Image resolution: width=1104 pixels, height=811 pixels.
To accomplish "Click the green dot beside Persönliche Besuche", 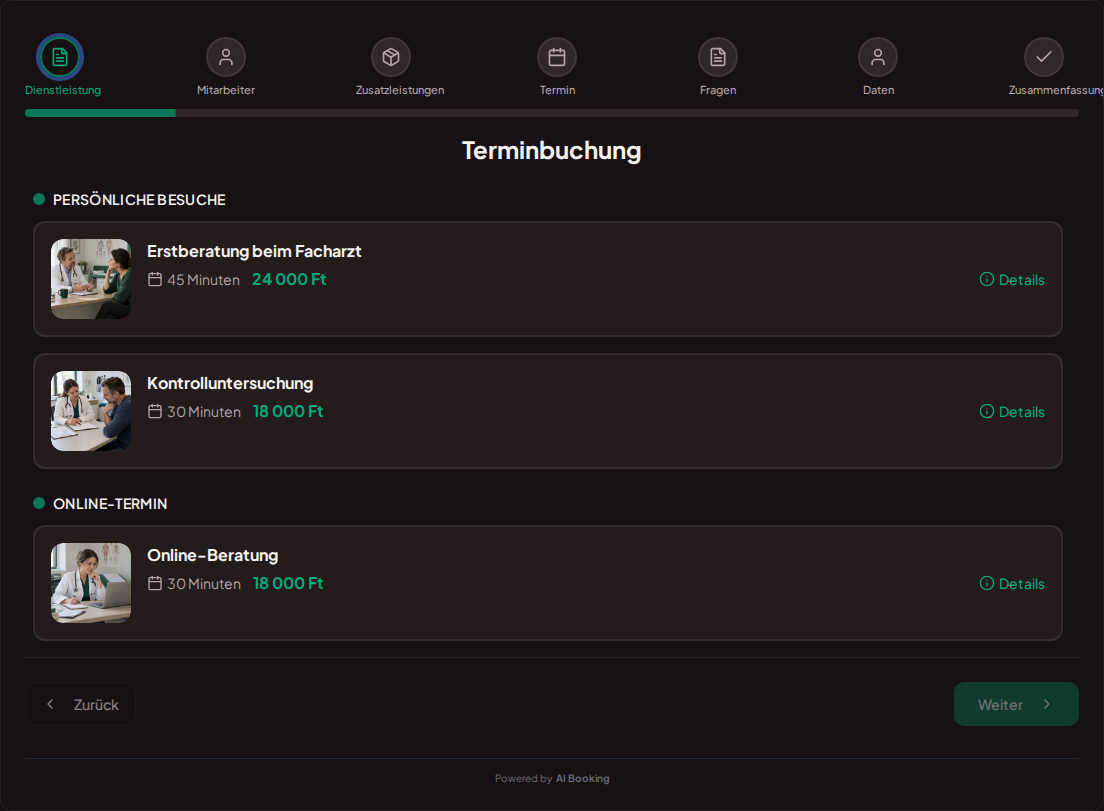I will (x=39, y=199).
